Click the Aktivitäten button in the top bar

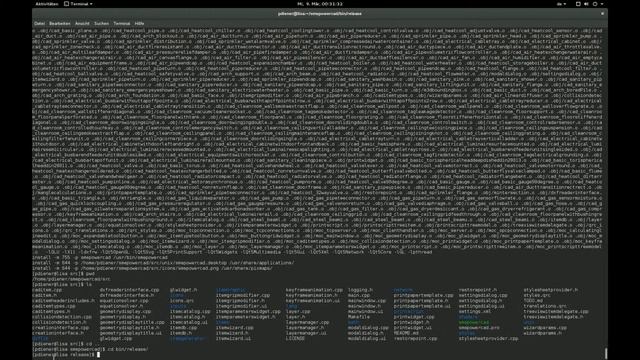click(47, 4)
